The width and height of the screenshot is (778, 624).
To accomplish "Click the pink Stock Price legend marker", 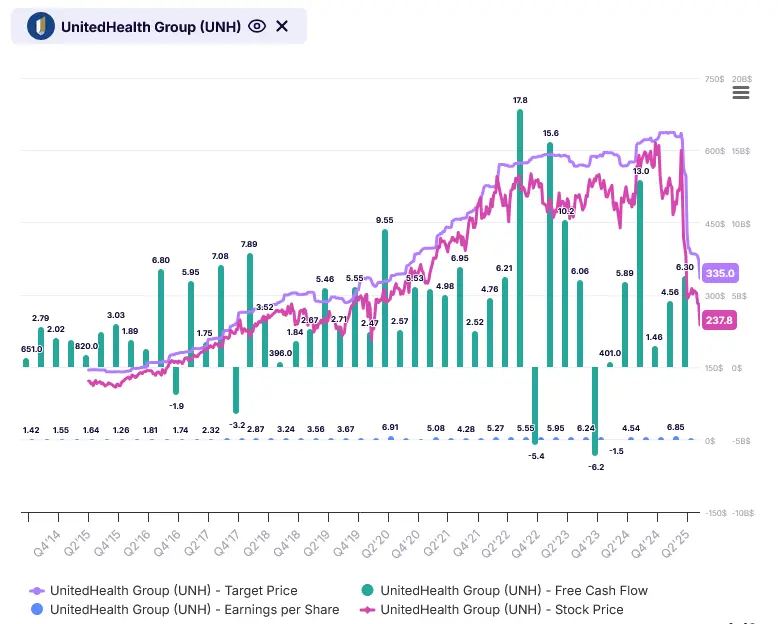I will [368, 610].
